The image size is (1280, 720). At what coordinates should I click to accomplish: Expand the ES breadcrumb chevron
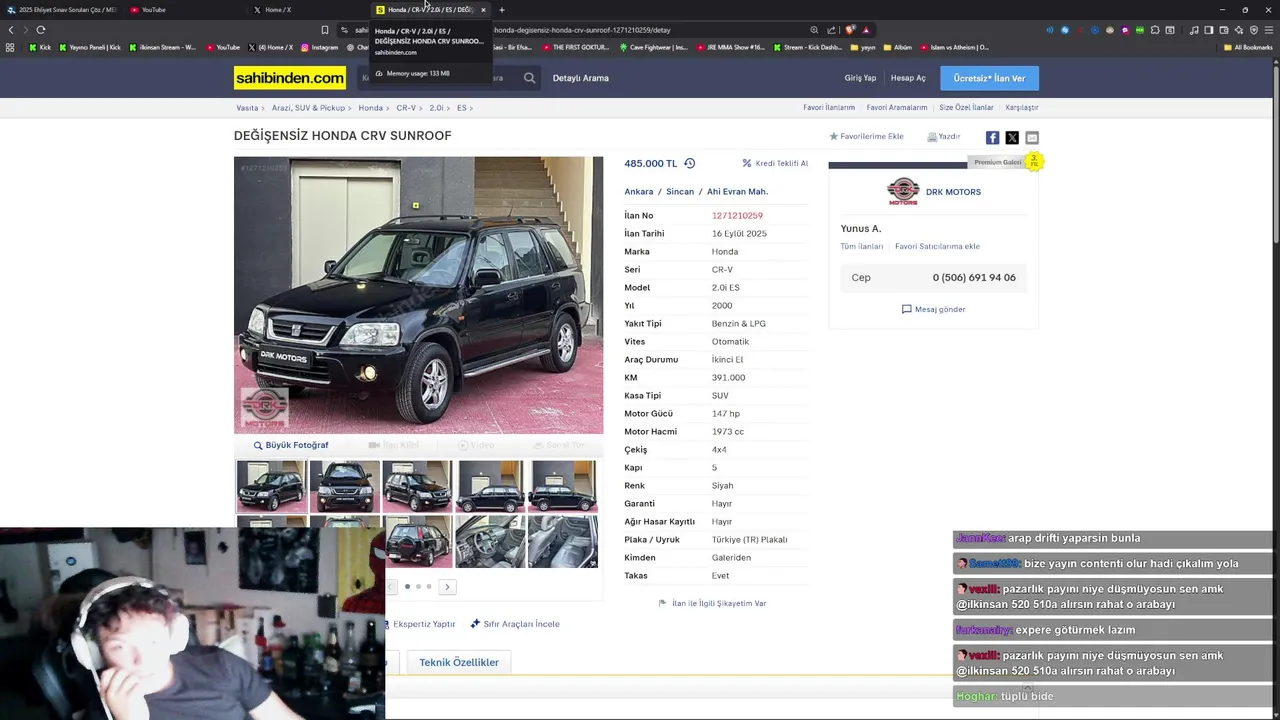point(471,108)
